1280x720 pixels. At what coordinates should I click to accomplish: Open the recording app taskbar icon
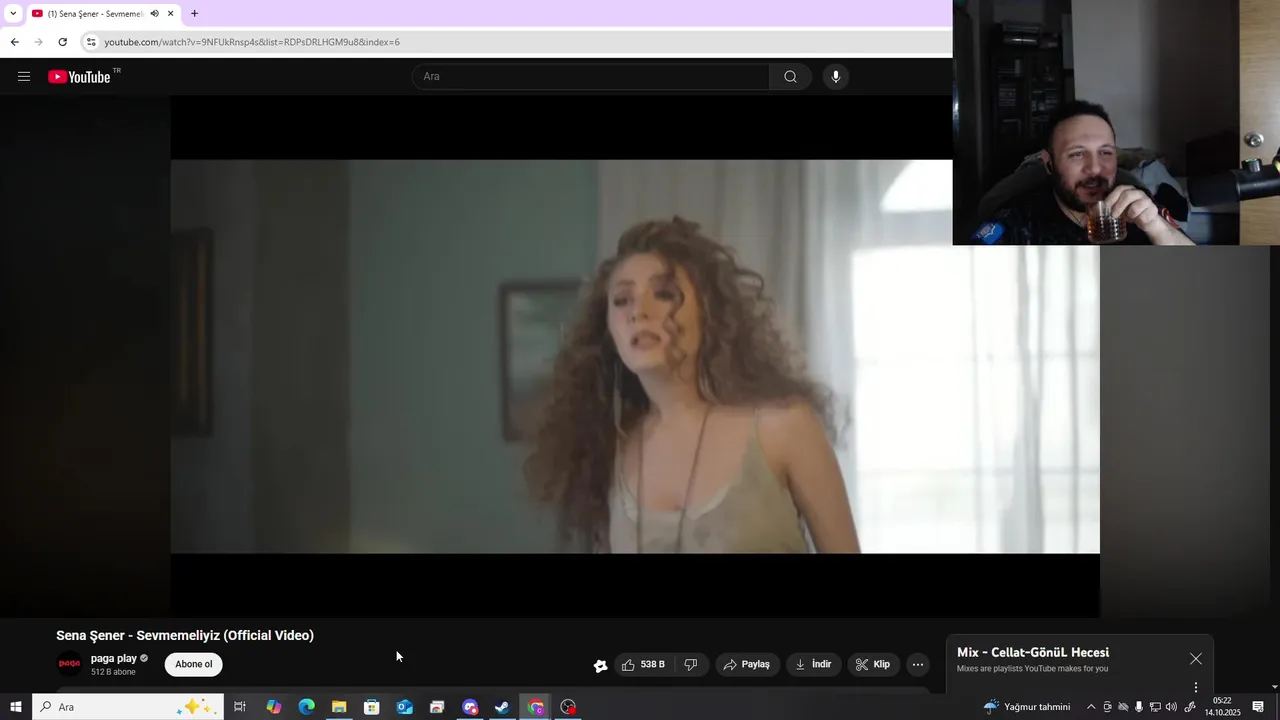(568, 707)
